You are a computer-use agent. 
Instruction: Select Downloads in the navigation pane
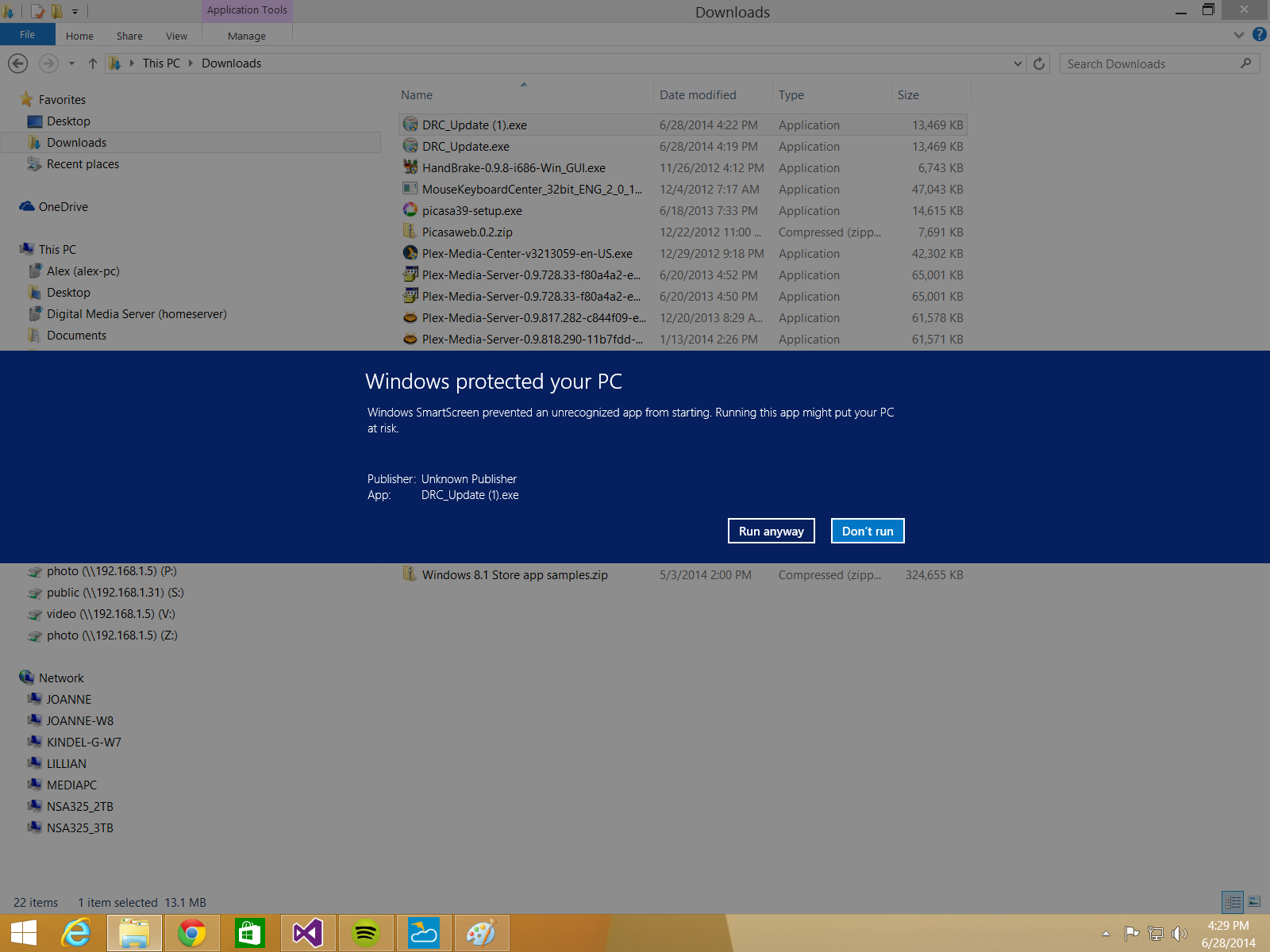(x=190, y=143)
